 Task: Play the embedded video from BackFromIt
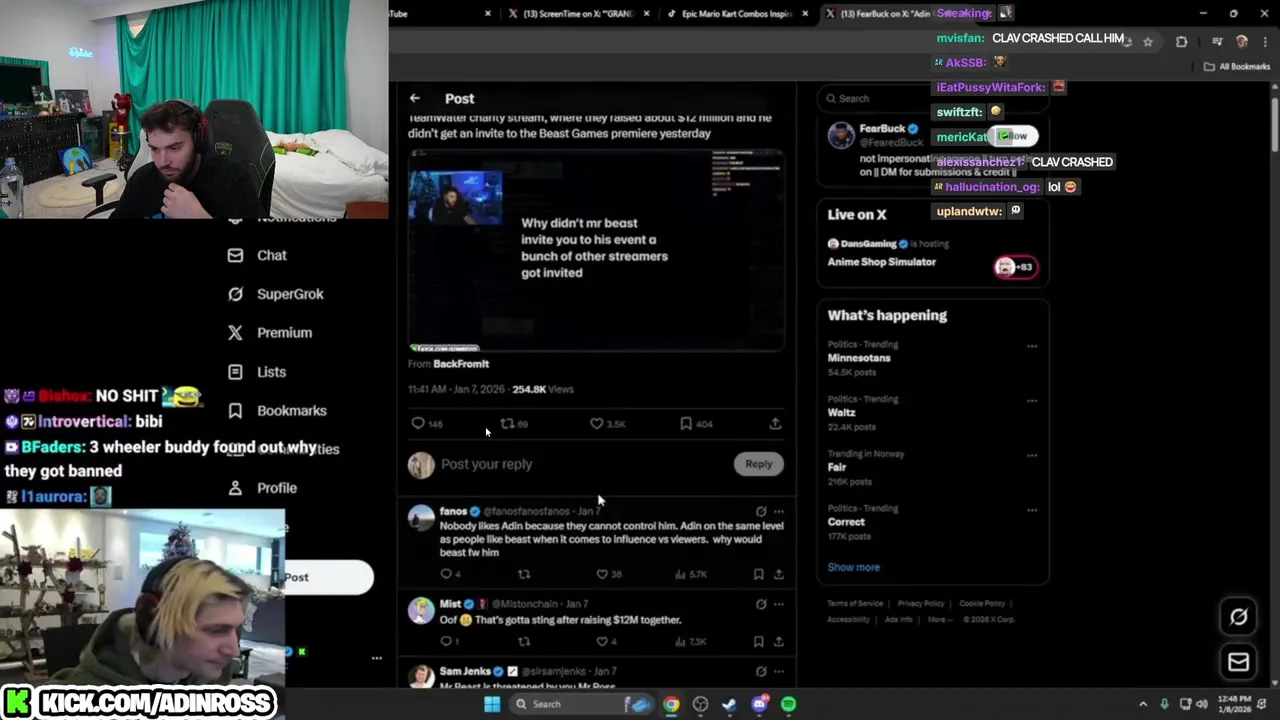596,250
